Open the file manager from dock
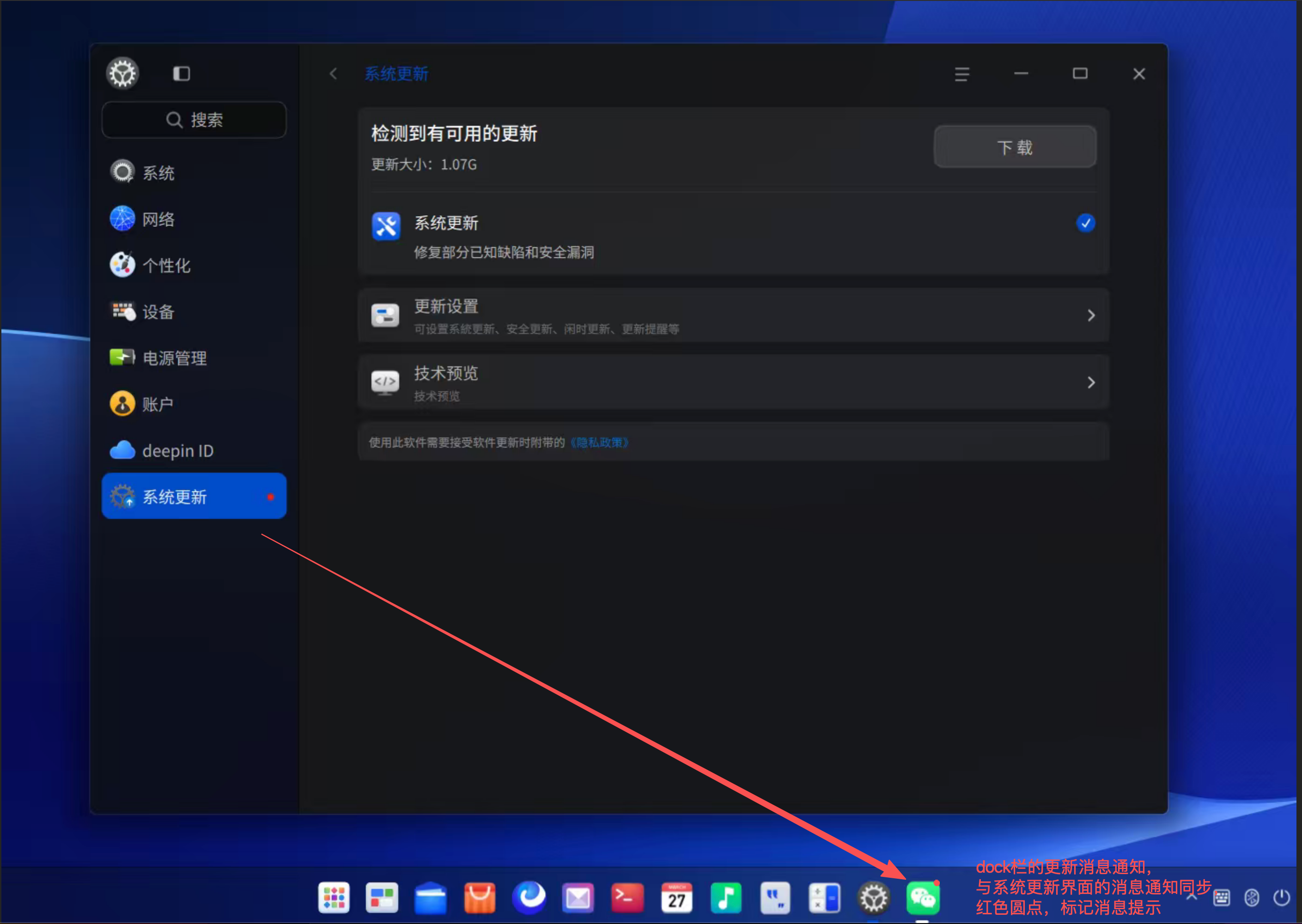Screen dimensions: 1302x924 (x=431, y=898)
